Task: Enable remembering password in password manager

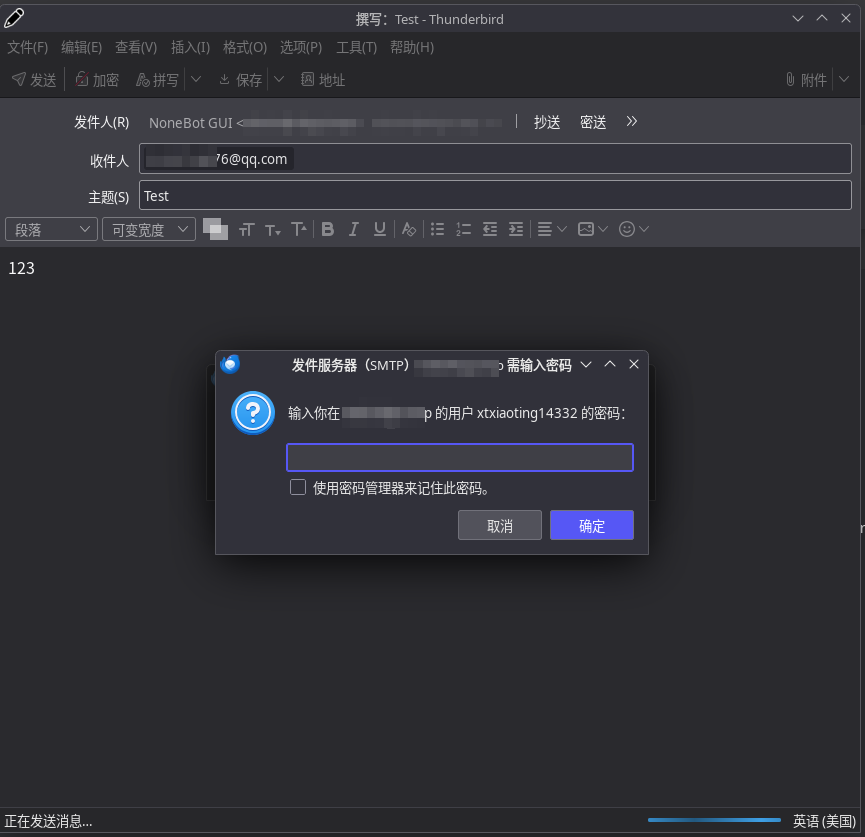Action: tap(298, 487)
